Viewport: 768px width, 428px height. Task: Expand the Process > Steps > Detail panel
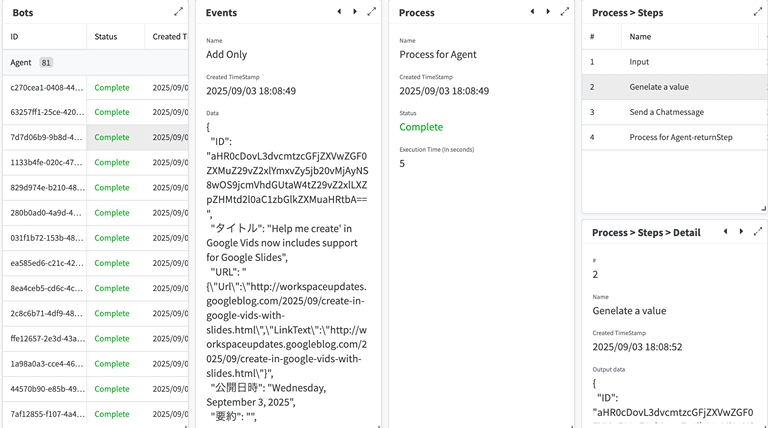pos(757,232)
